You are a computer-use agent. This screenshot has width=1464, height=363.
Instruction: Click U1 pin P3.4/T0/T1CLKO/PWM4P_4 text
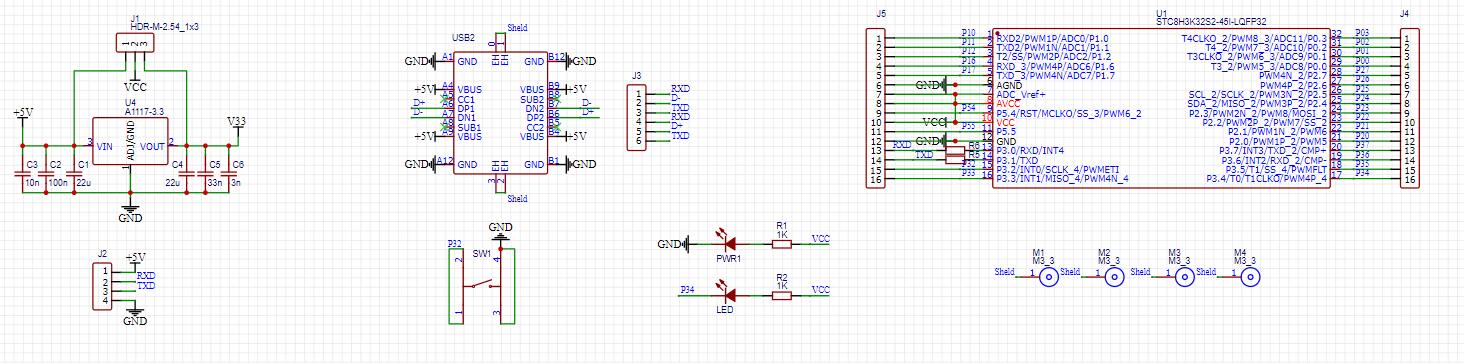point(1268,178)
